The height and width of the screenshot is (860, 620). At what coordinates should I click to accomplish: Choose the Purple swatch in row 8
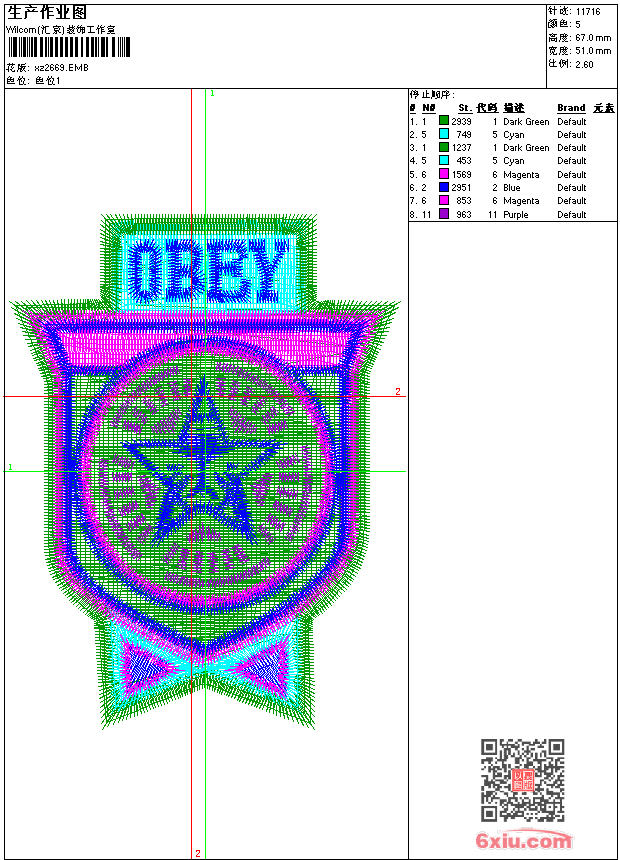[444, 214]
